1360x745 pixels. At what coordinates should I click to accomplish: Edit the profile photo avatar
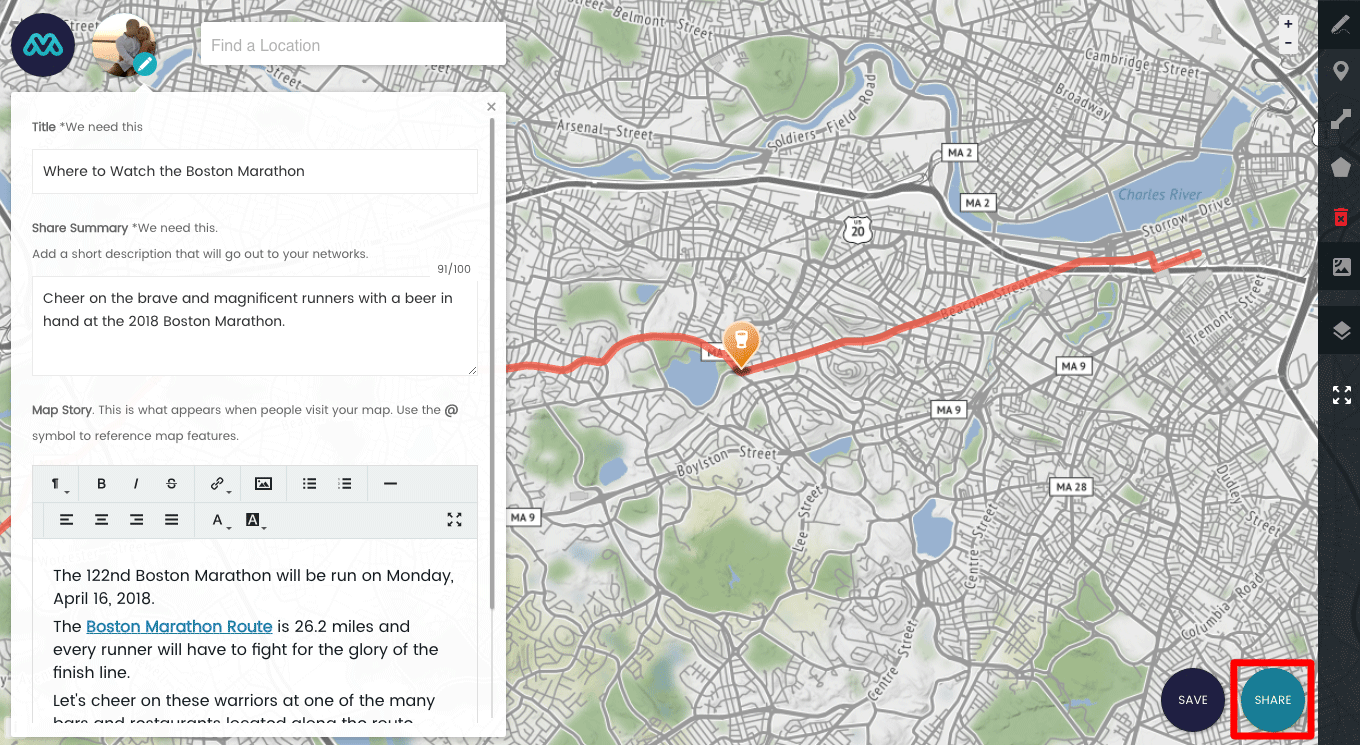click(x=124, y=46)
